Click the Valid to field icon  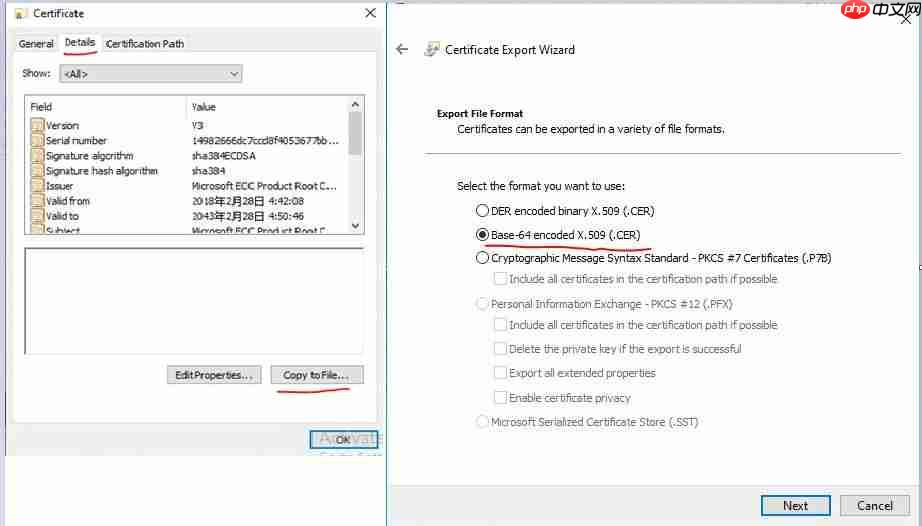(x=38, y=216)
